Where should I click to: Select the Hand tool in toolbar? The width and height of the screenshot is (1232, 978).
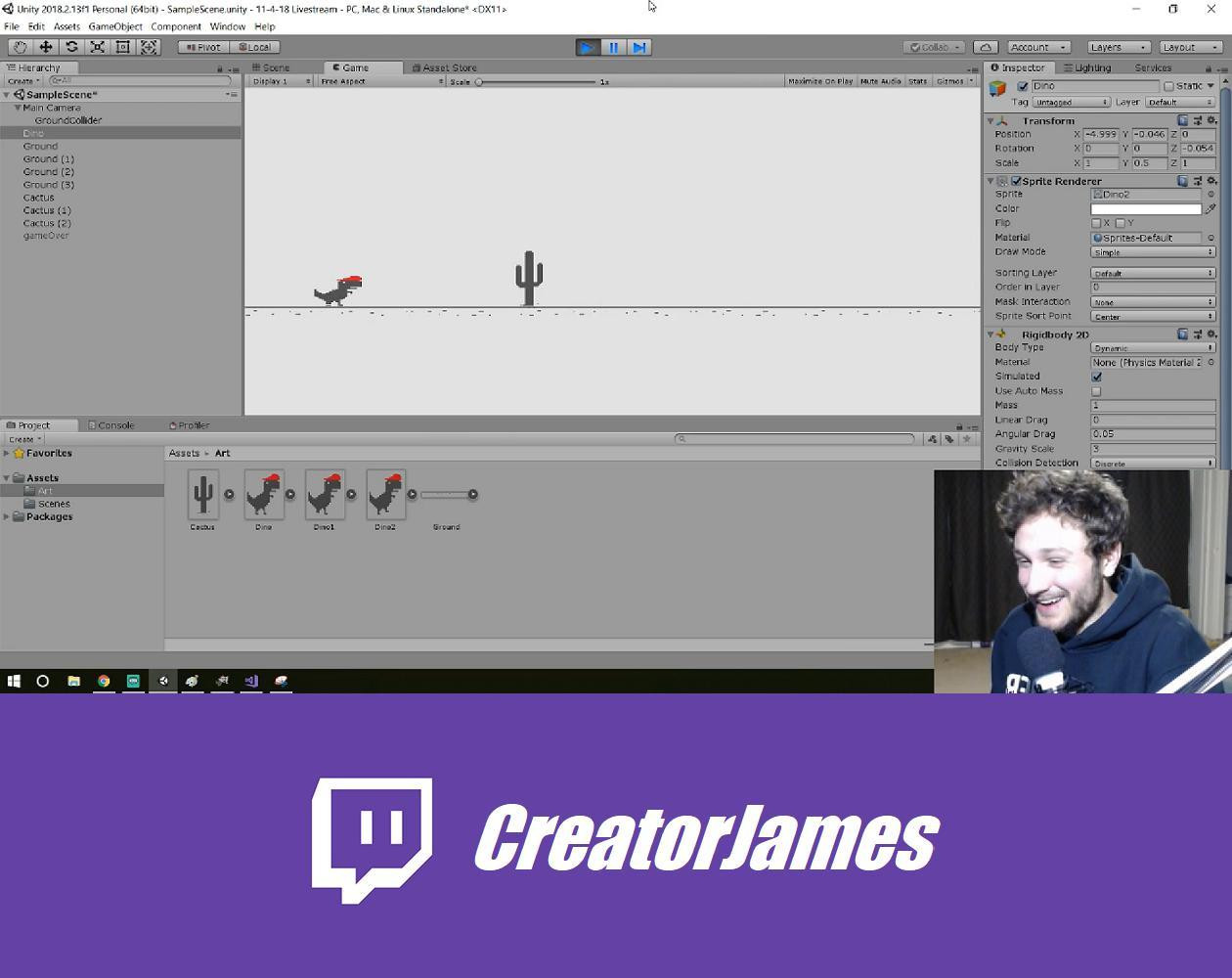click(x=20, y=47)
